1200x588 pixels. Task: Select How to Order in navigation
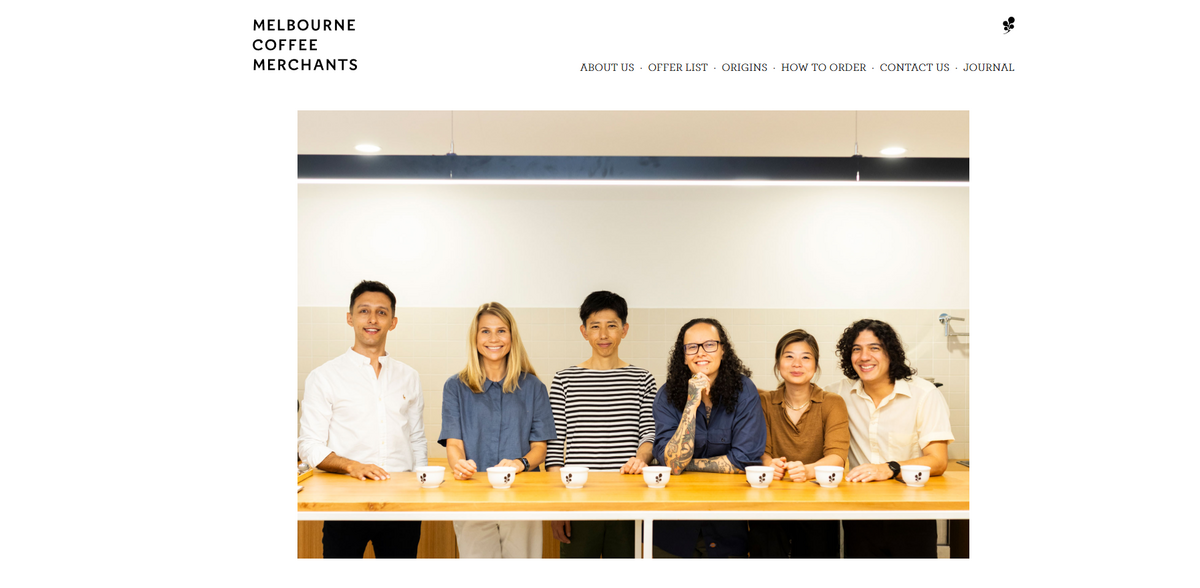point(824,68)
